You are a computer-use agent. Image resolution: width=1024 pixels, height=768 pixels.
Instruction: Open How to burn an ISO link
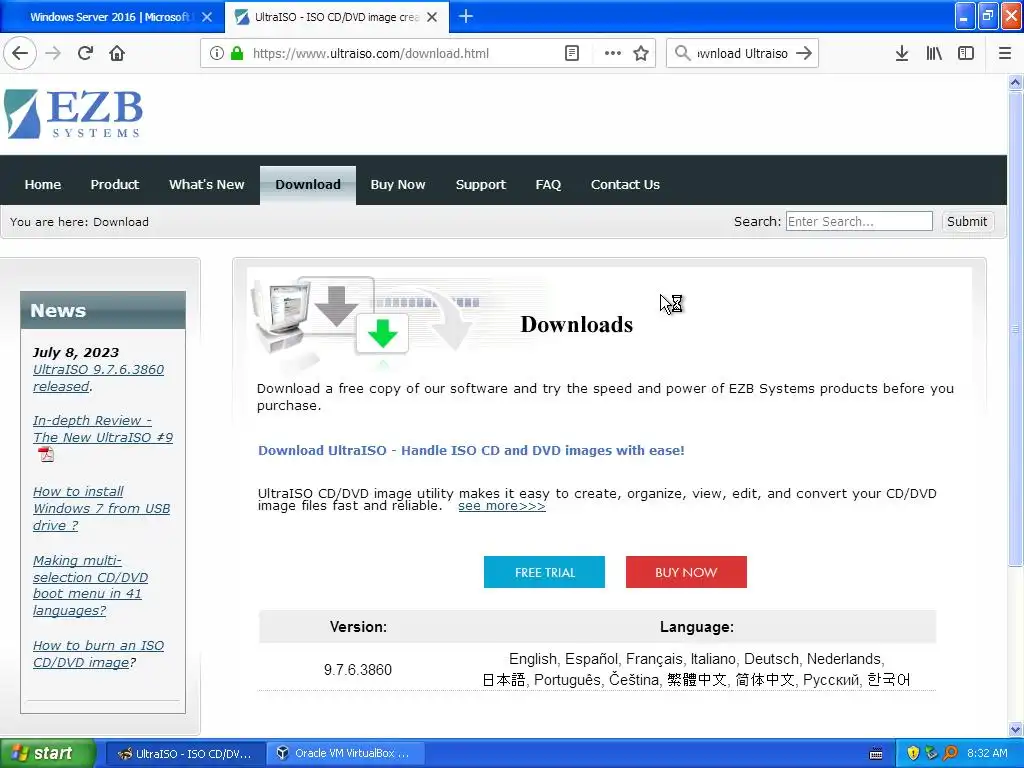pyautogui.click(x=98, y=654)
